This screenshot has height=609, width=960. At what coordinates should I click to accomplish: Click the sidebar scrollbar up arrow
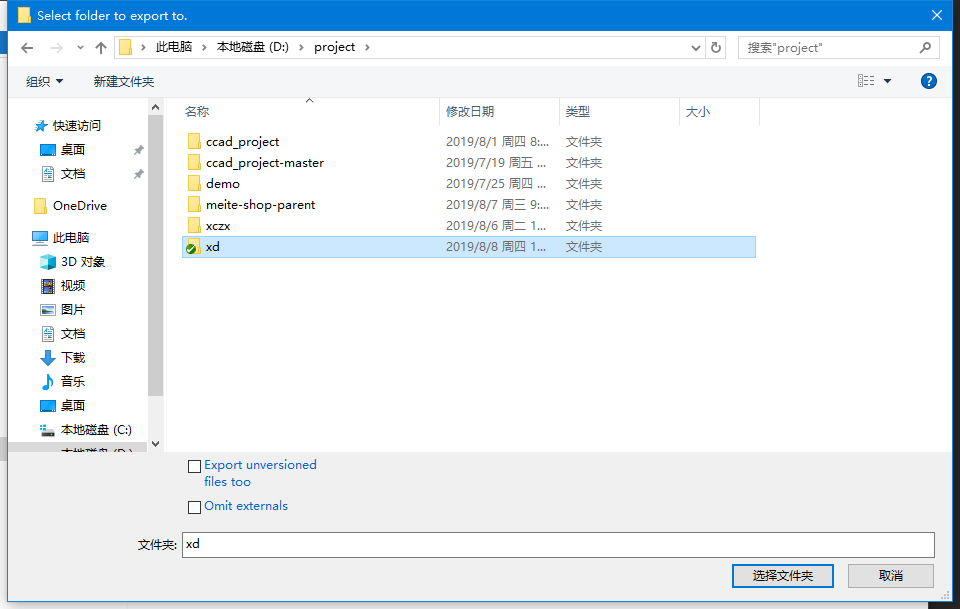[156, 108]
